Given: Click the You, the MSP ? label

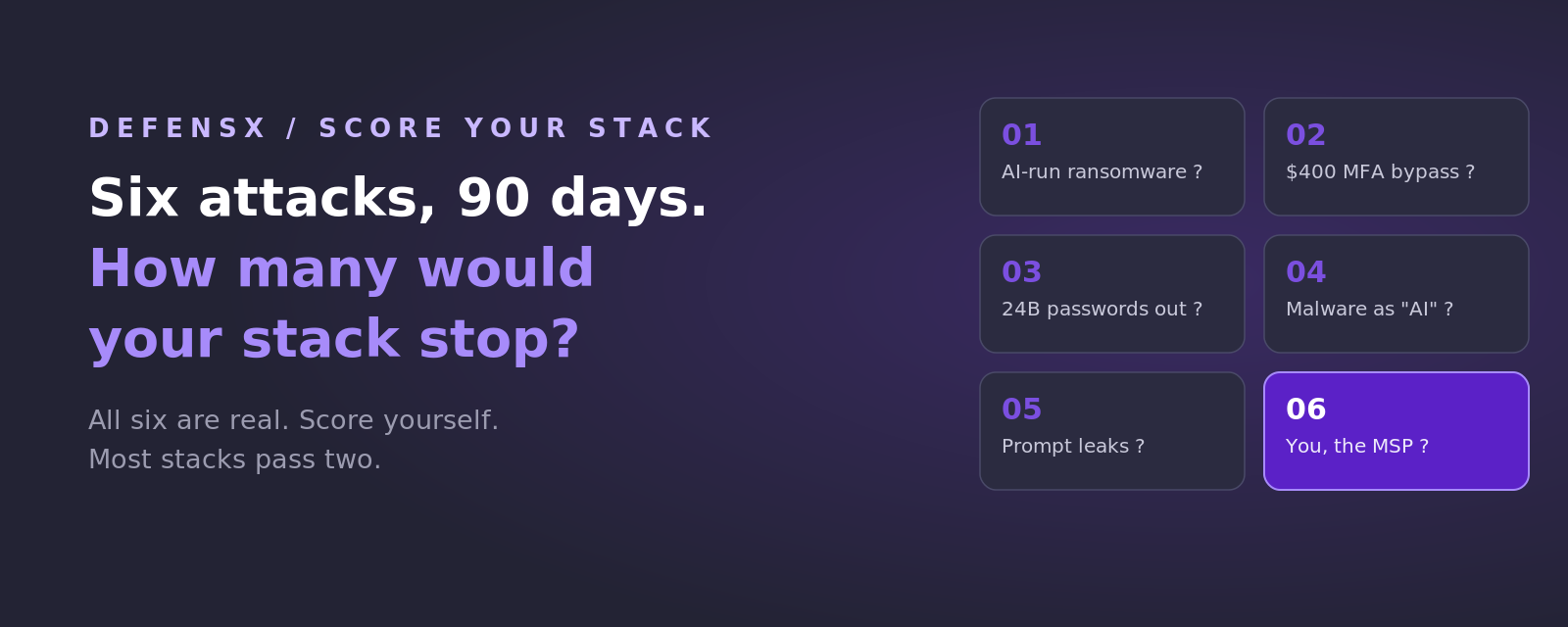Looking at the screenshot, I should [x=1357, y=447].
